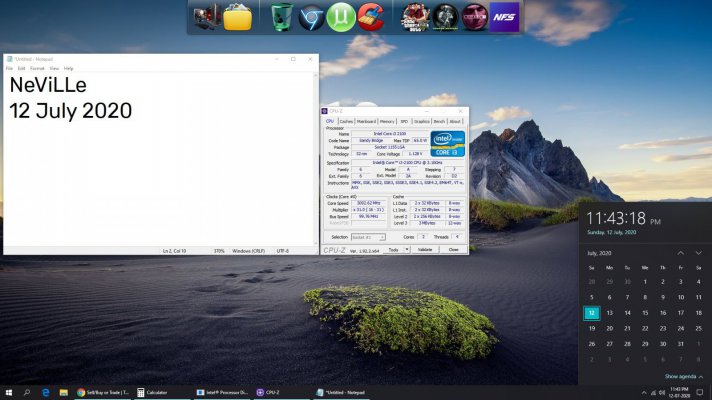Click the "NeViLLe" text in Notepad
The width and height of the screenshot is (712, 400).
(48, 85)
